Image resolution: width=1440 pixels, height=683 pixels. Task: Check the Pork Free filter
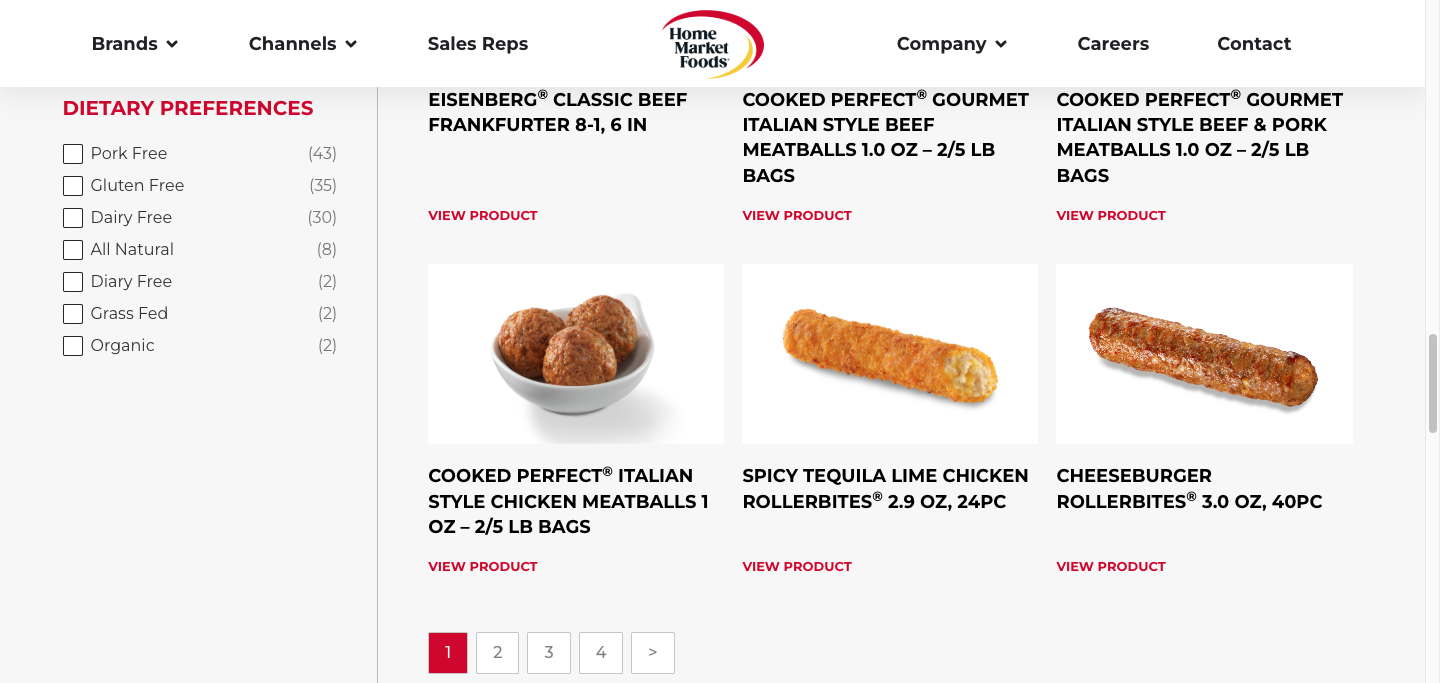pyautogui.click(x=73, y=154)
